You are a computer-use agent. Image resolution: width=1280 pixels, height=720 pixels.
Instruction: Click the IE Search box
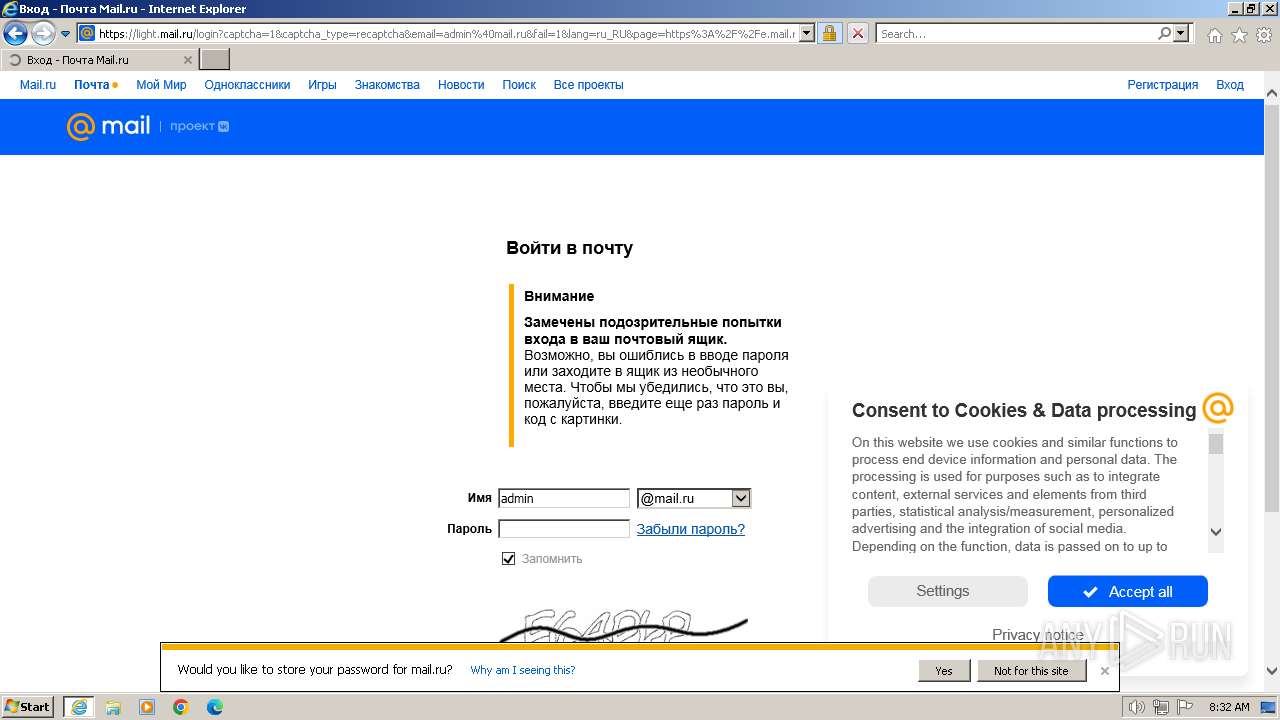coord(1016,34)
